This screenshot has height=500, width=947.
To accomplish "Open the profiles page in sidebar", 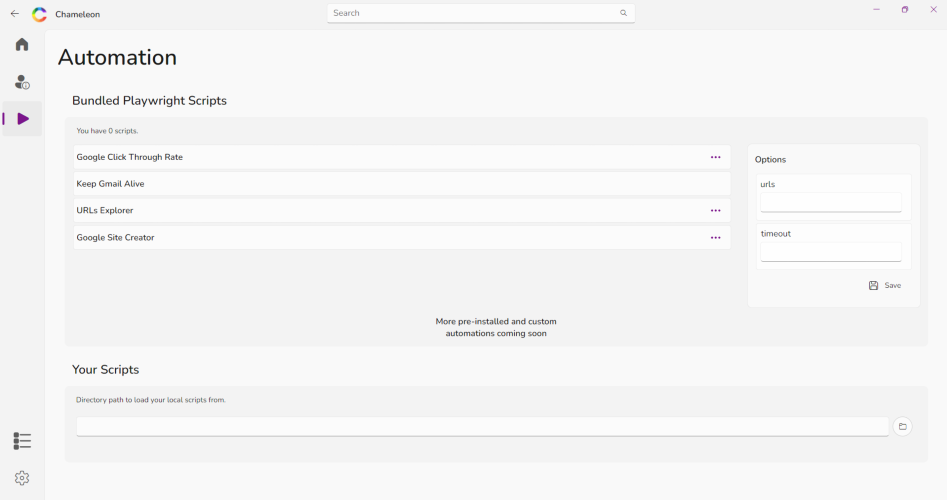I will click(x=22, y=82).
